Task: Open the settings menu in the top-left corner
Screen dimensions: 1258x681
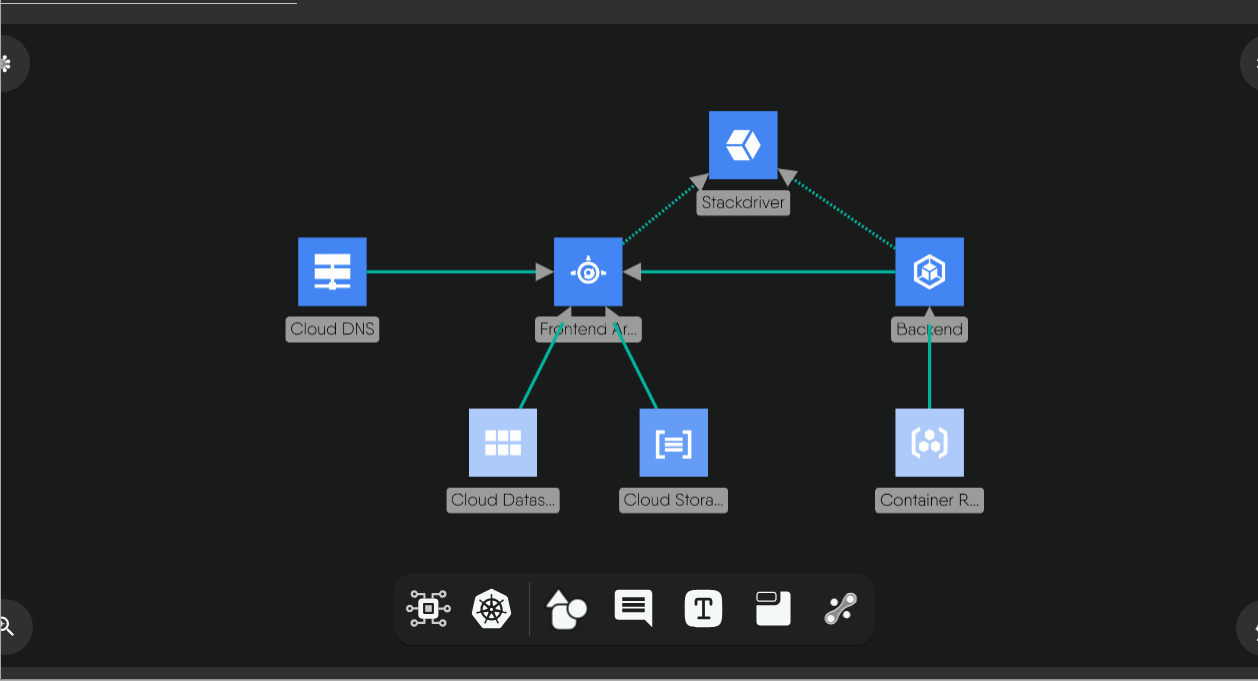Action: [8, 63]
